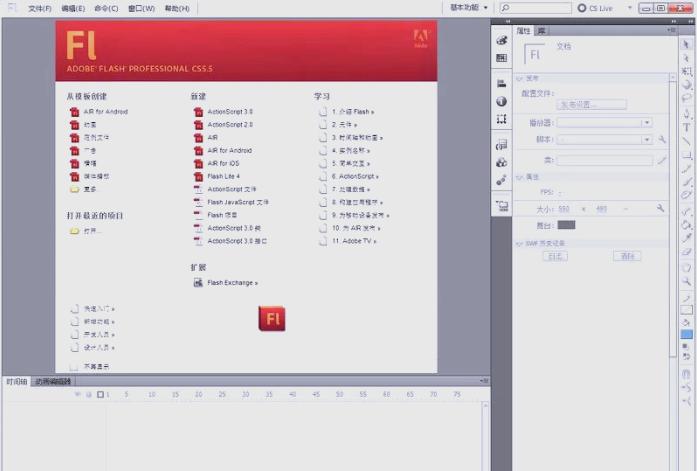Switch to the 动画编辑器 tab

(53, 381)
